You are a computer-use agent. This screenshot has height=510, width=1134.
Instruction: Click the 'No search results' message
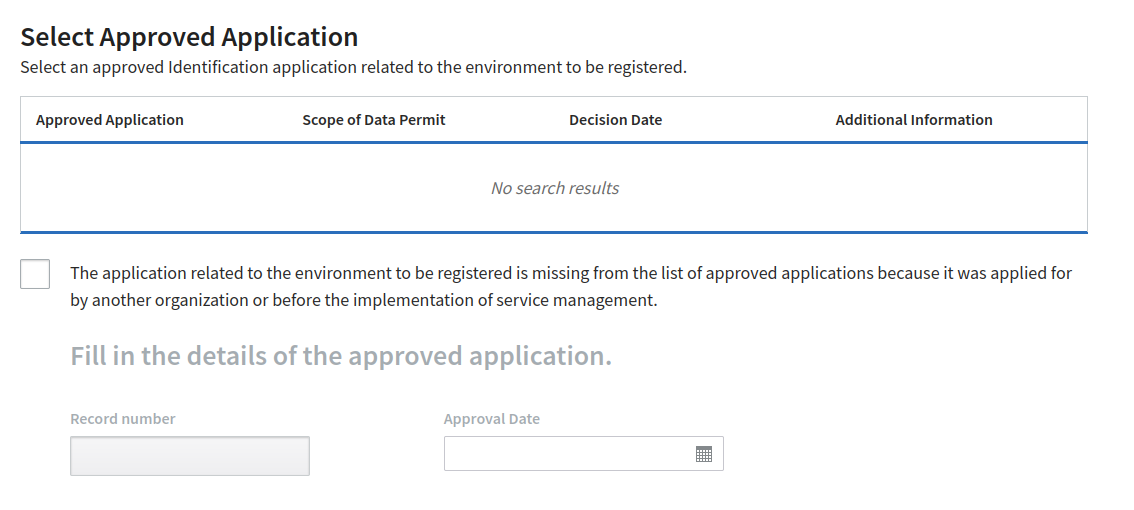pyautogui.click(x=554, y=188)
